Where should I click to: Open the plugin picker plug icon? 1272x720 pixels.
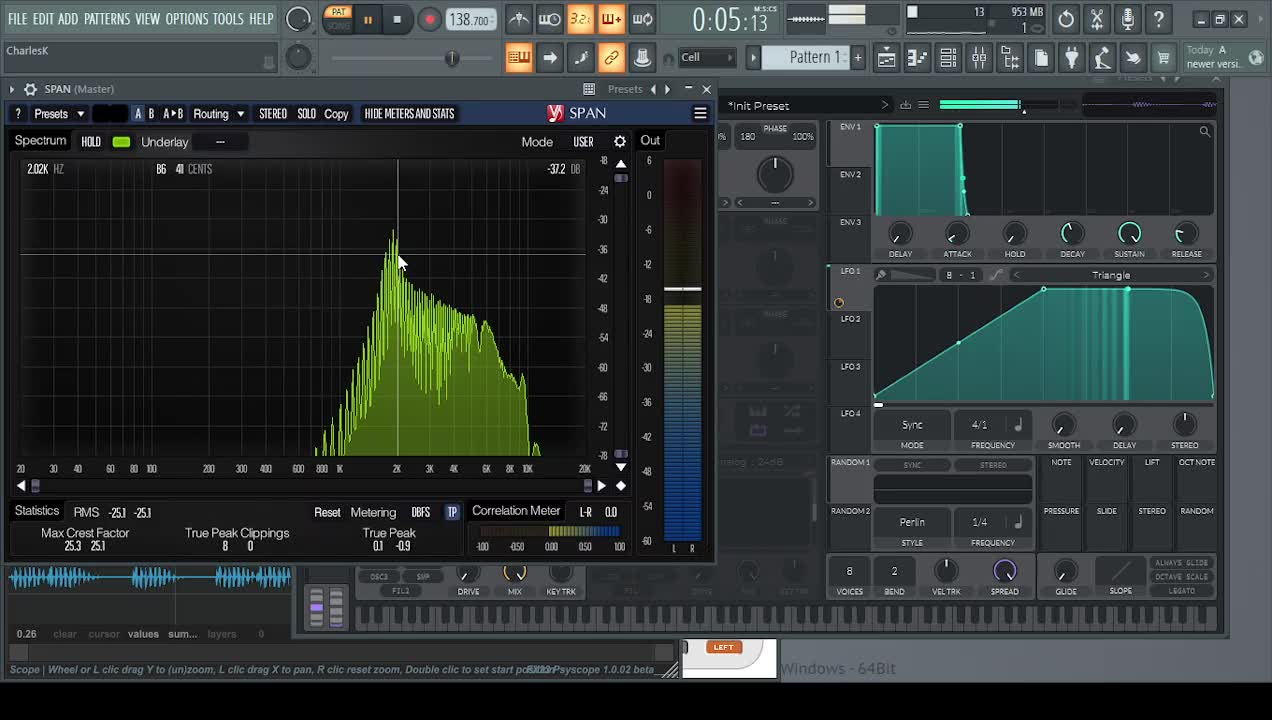(1071, 57)
